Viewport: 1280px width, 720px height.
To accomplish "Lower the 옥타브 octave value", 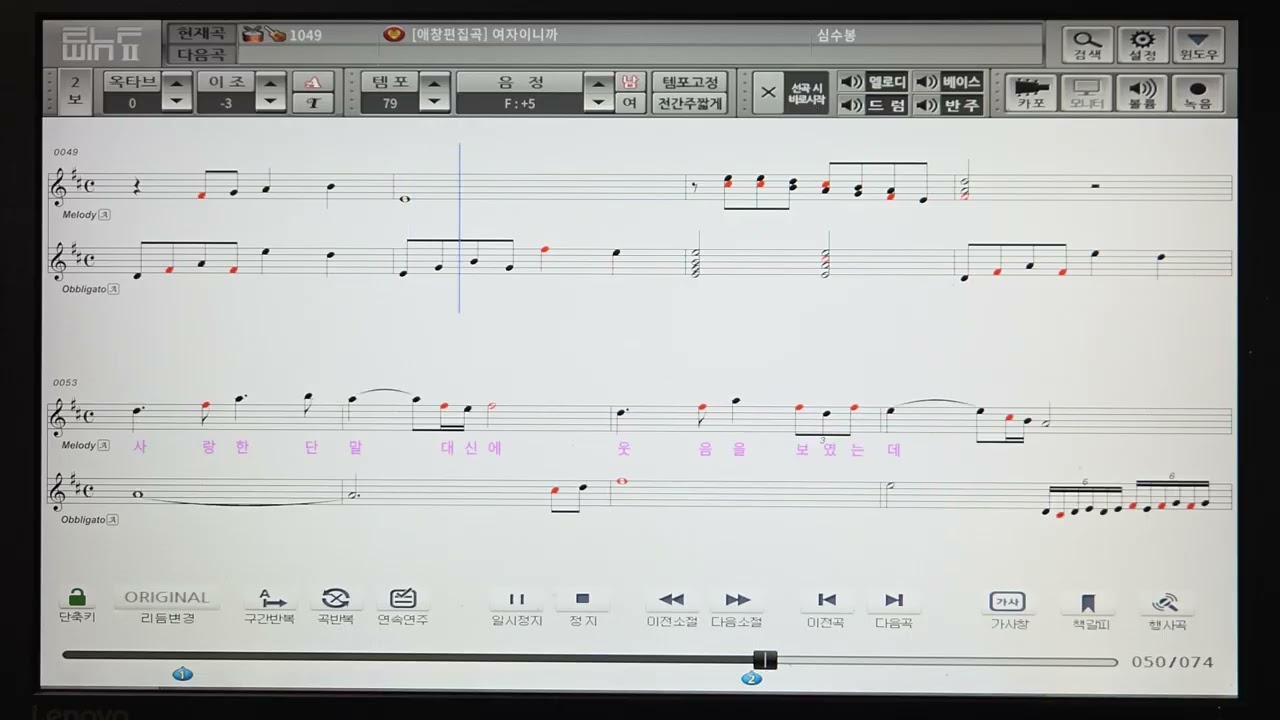I will pyautogui.click(x=176, y=102).
